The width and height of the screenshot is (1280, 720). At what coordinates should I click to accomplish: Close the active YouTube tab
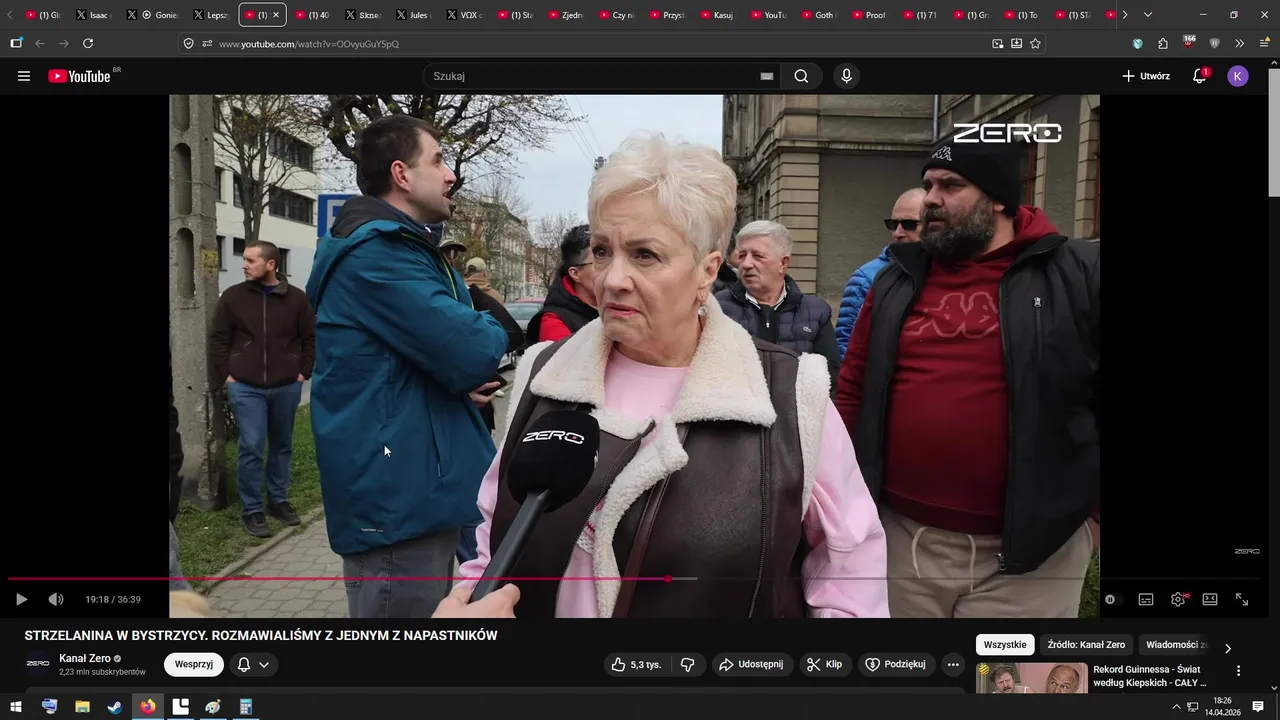[x=276, y=15]
